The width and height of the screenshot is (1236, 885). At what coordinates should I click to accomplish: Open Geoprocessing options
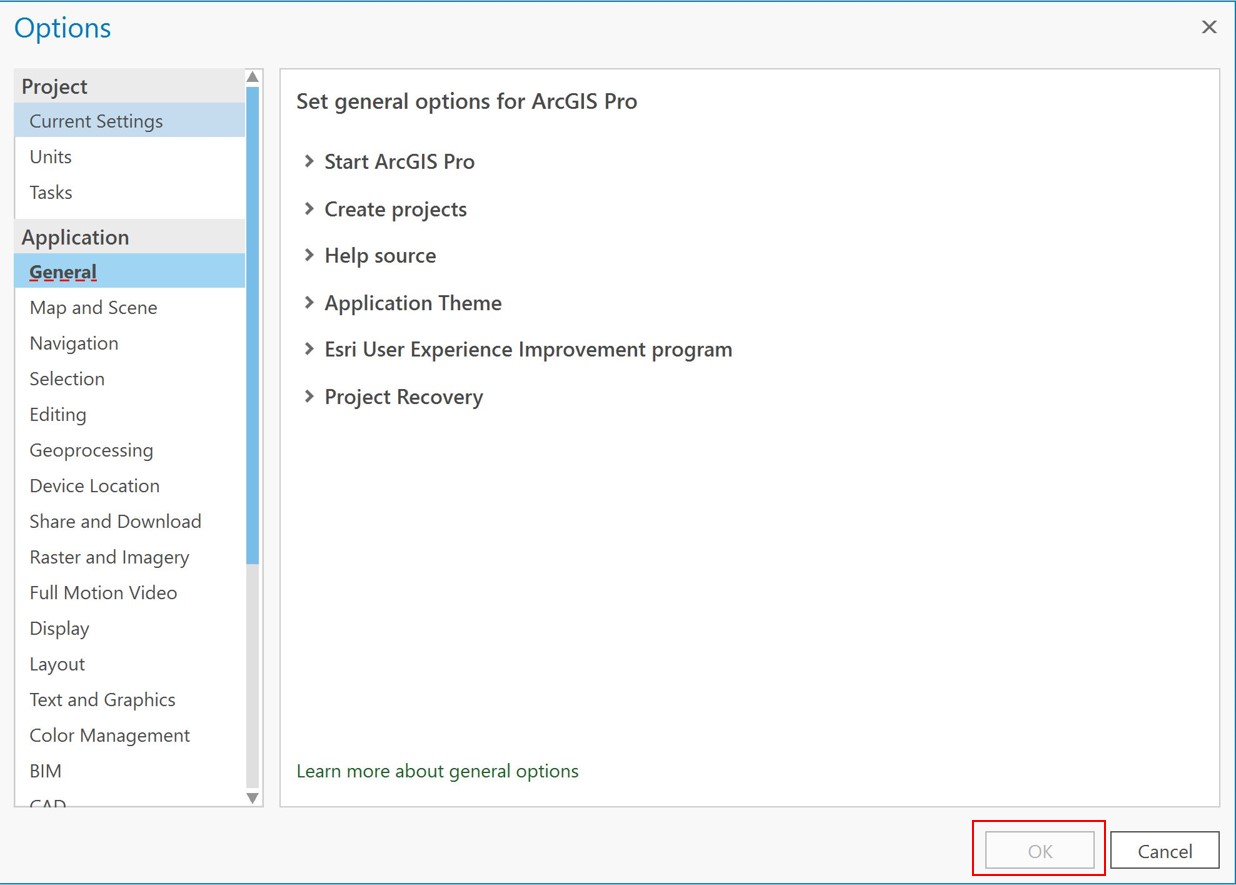tap(130, 450)
